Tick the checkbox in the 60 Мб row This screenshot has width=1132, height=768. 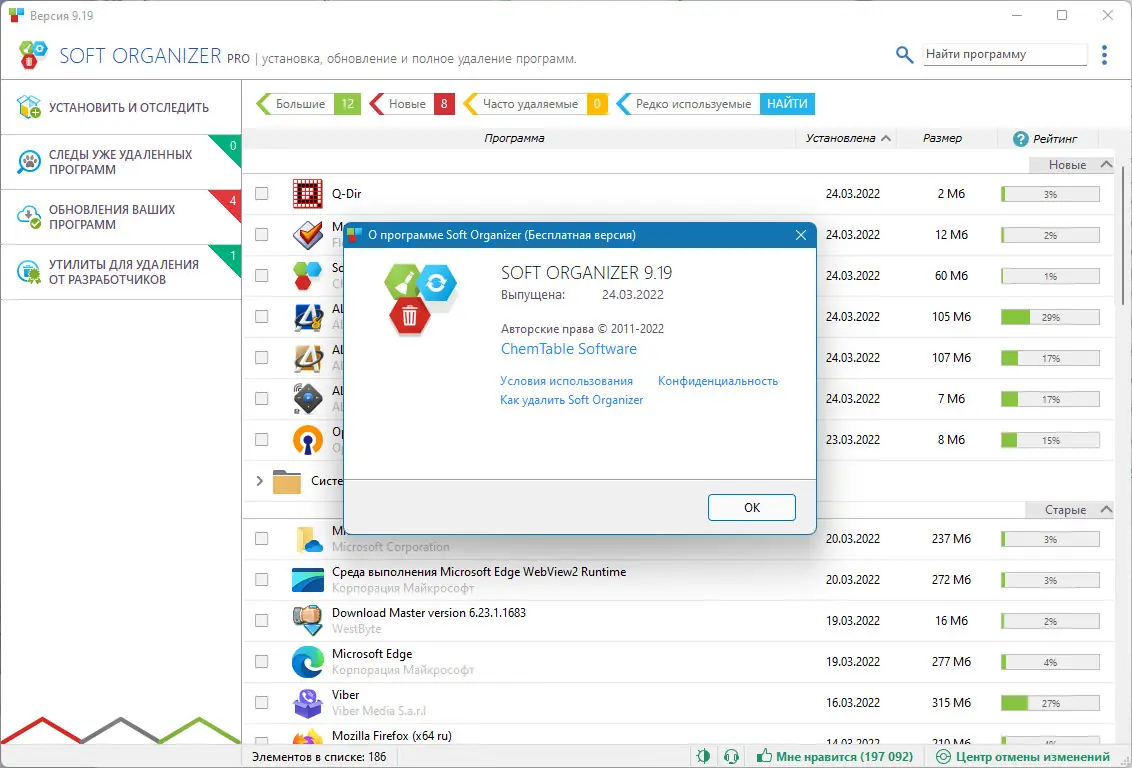pyautogui.click(x=261, y=276)
